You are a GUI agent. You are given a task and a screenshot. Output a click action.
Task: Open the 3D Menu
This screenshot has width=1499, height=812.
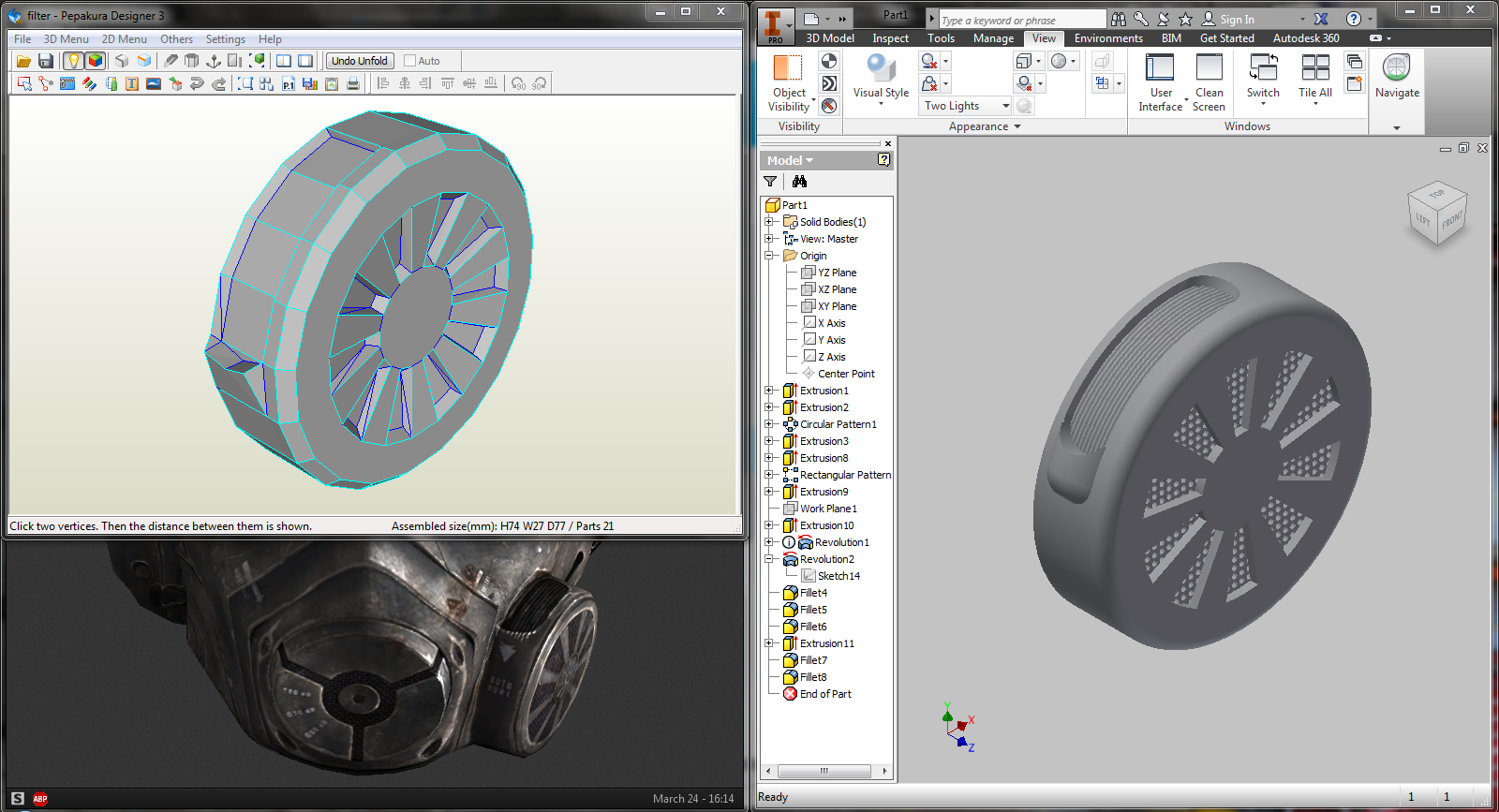point(67,39)
